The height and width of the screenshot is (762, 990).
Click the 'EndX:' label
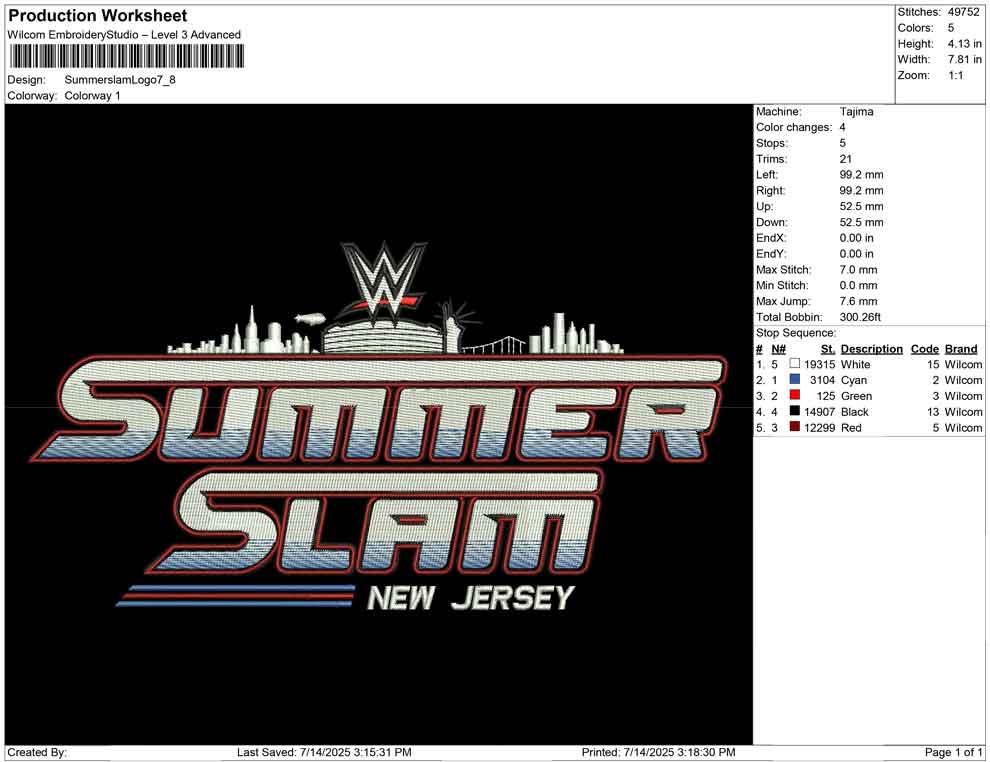pyautogui.click(x=771, y=238)
